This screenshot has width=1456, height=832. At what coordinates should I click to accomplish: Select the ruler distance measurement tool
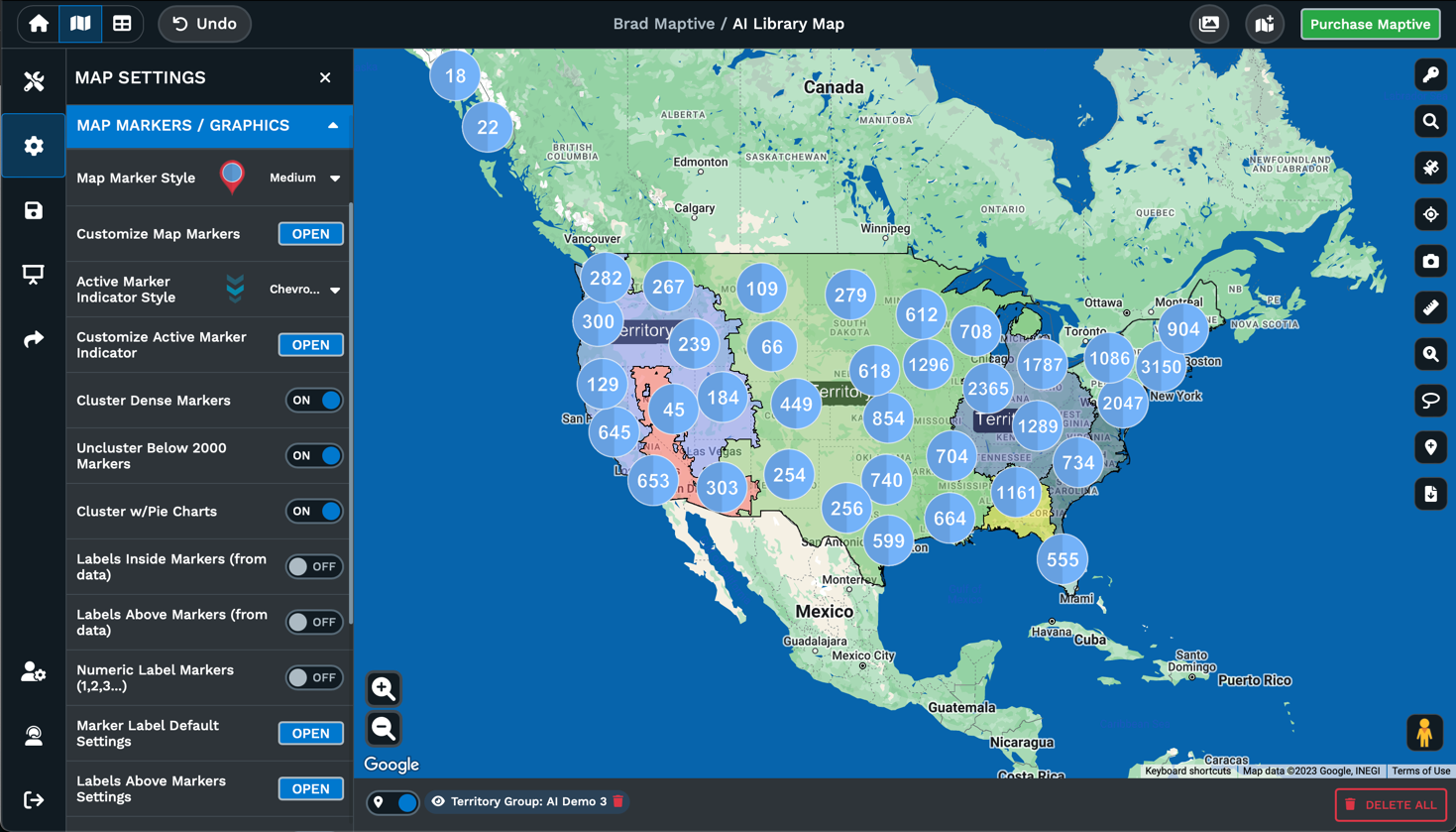pyautogui.click(x=1430, y=308)
